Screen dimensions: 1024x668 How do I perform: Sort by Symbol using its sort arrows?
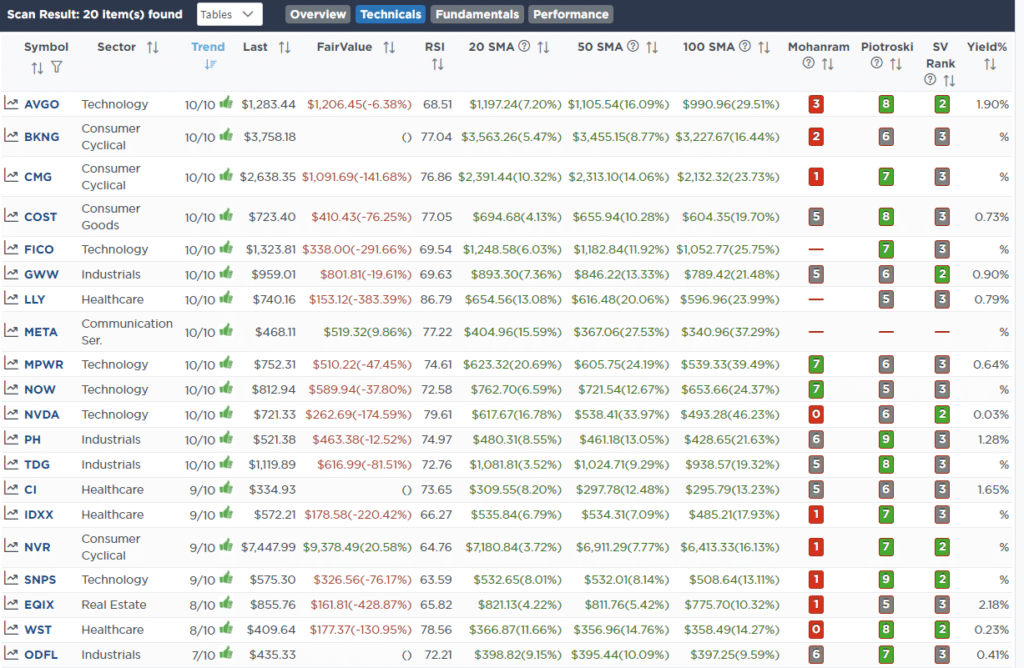point(37,68)
